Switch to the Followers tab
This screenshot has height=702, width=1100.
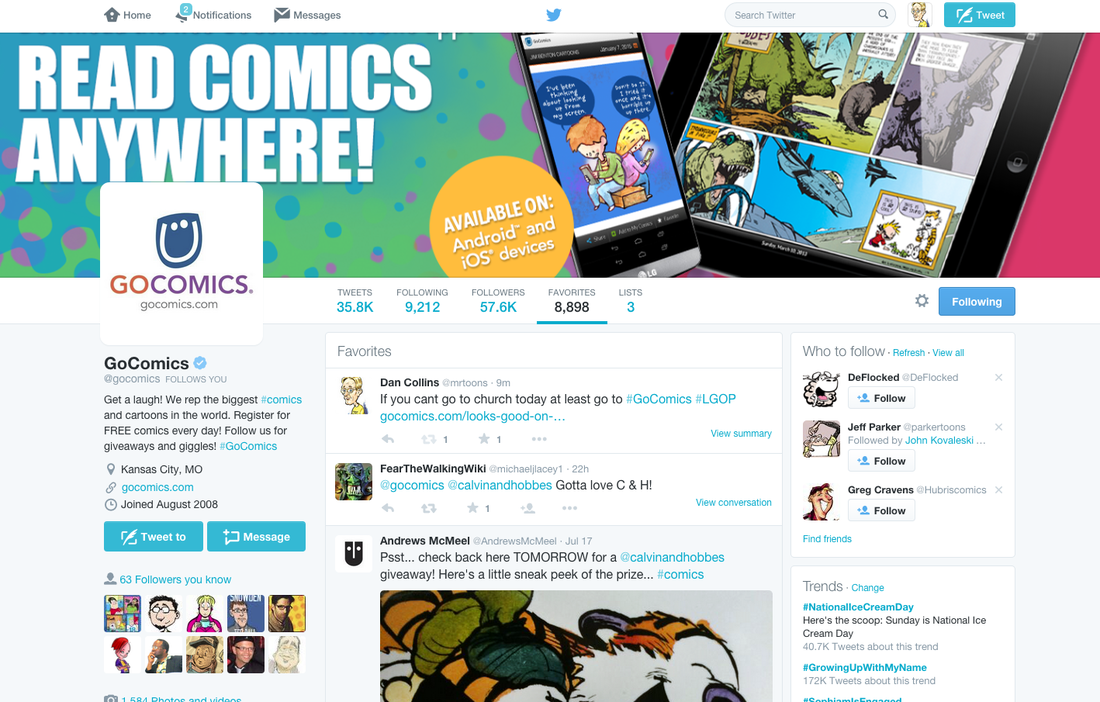point(498,300)
